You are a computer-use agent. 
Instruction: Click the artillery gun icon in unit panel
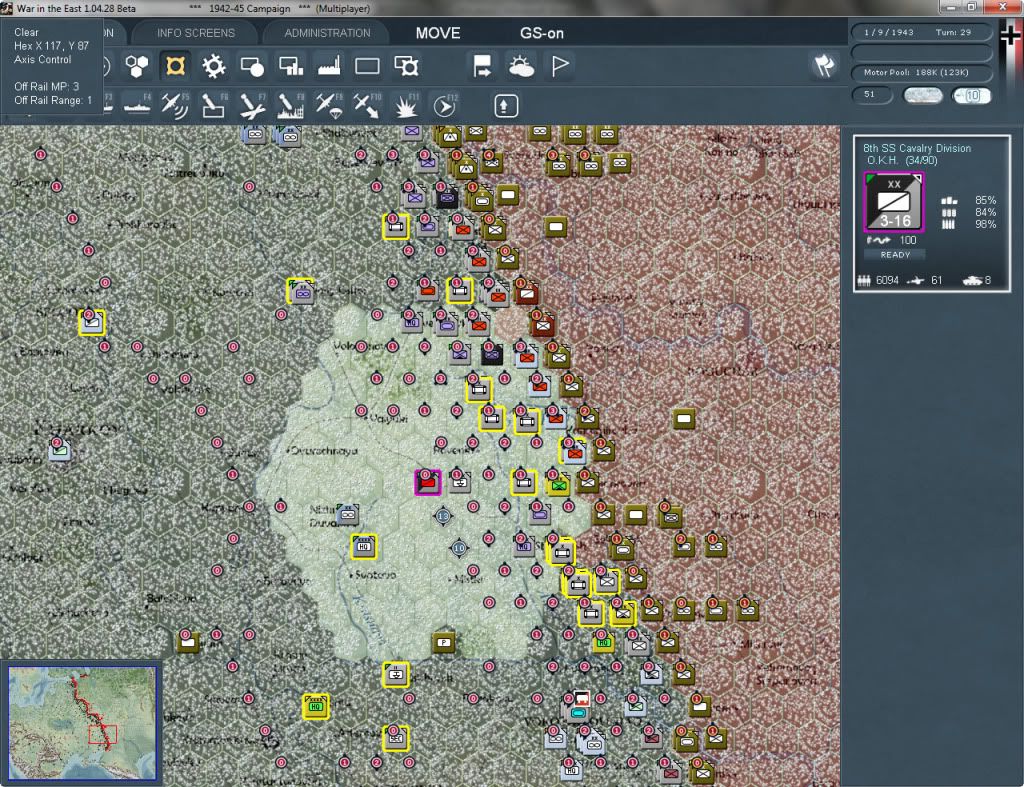(915, 281)
